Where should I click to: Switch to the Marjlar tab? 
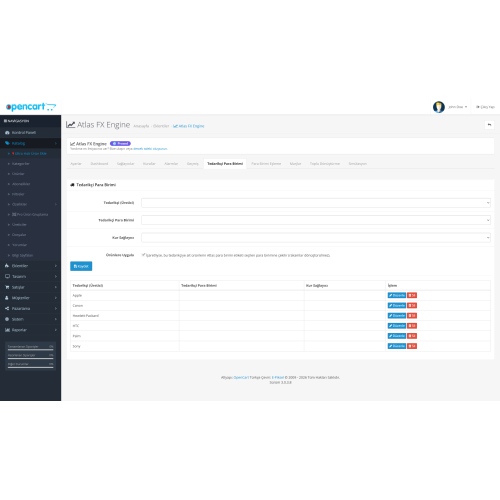pyautogui.click(x=295, y=164)
